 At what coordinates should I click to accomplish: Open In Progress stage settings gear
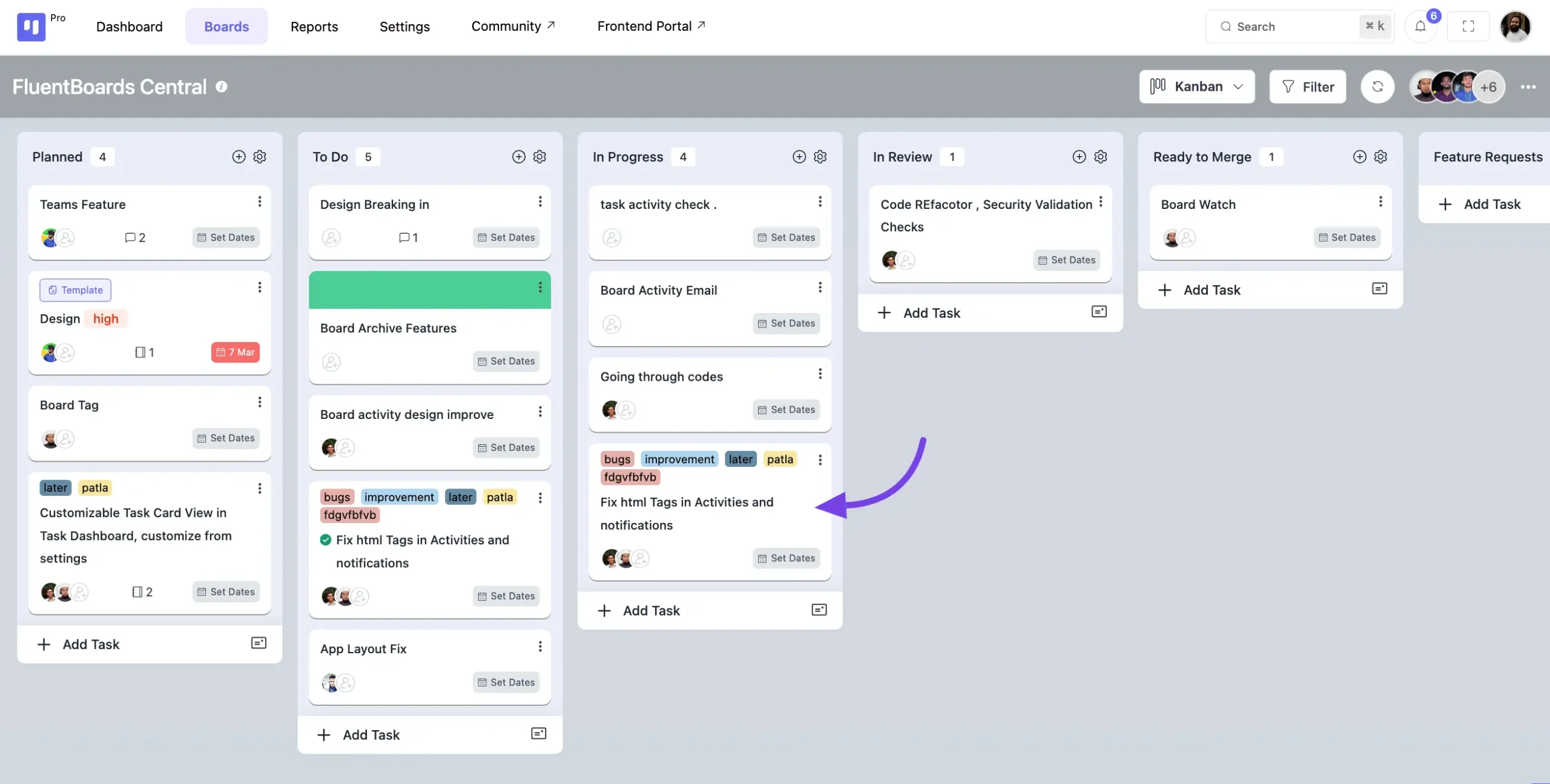tap(820, 157)
